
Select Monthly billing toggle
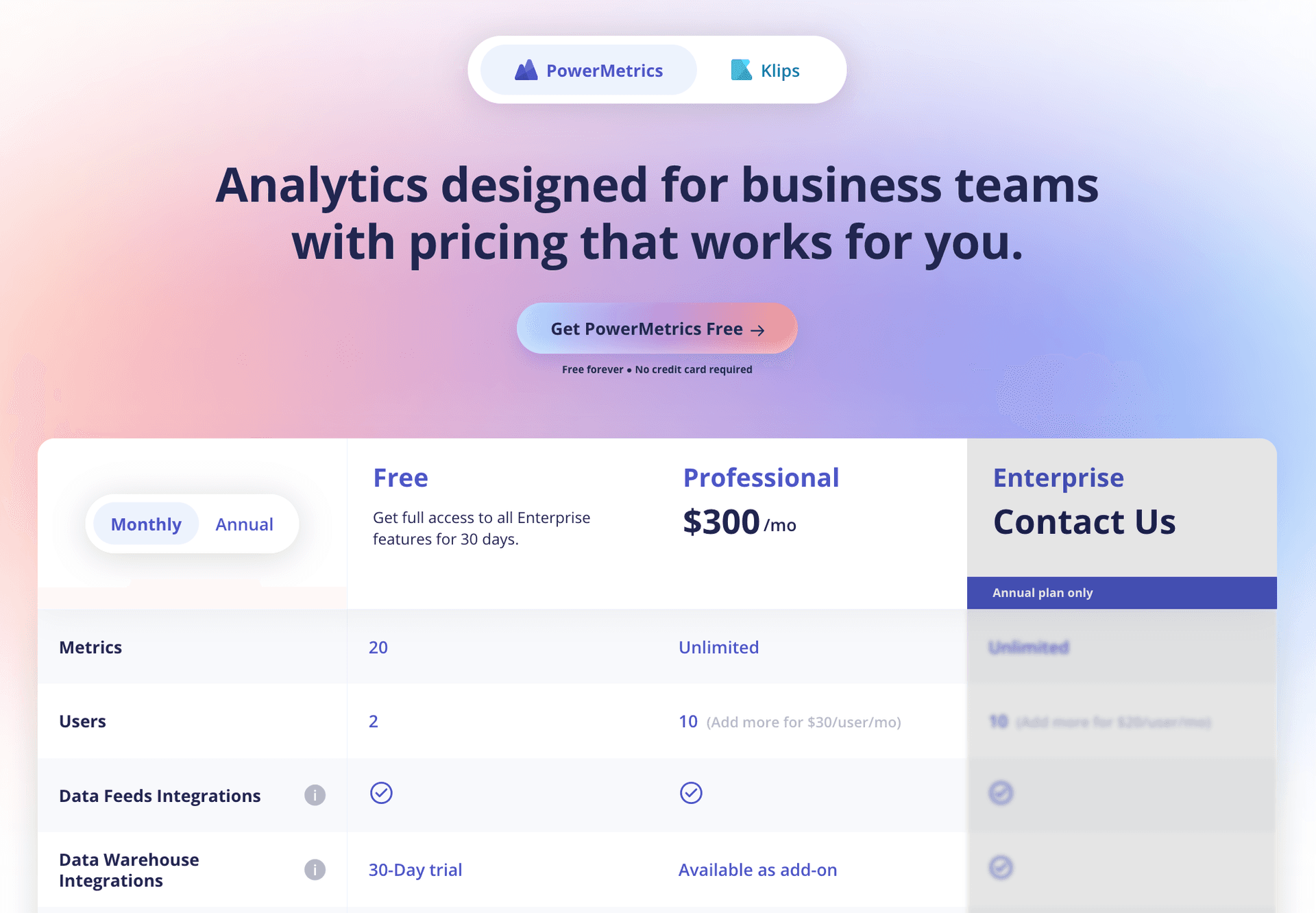147,522
